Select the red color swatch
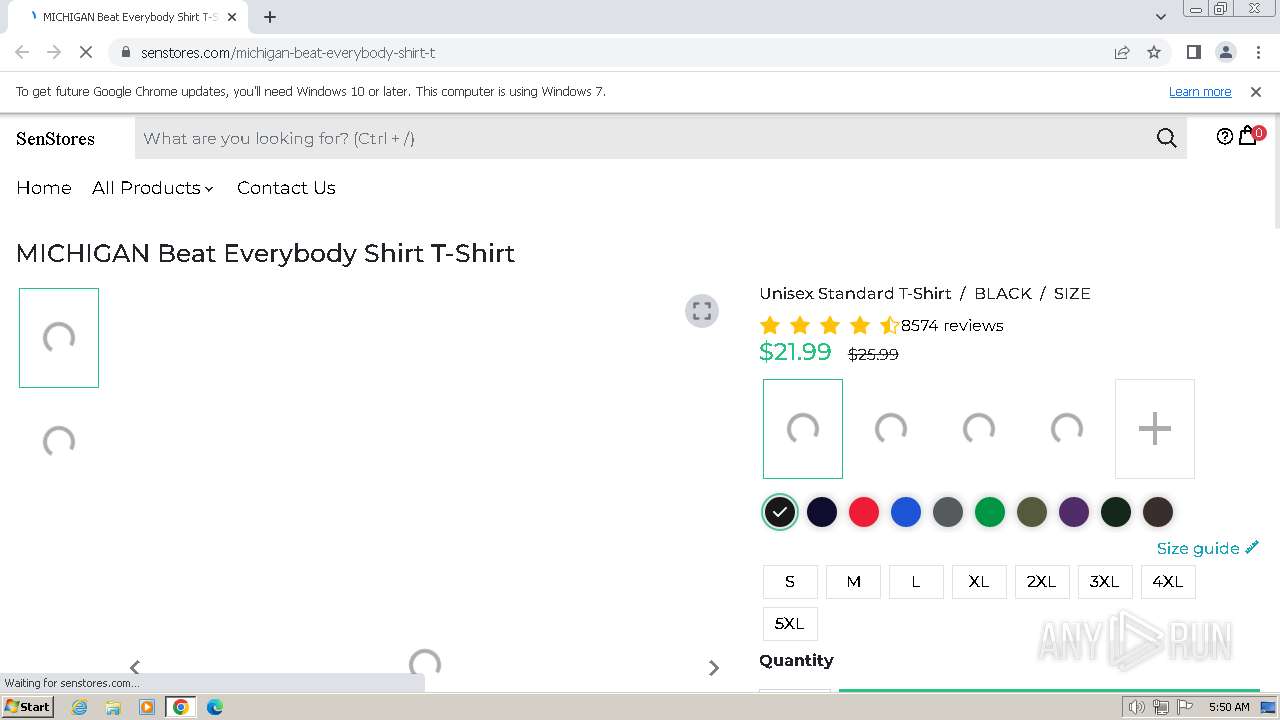 tap(864, 512)
